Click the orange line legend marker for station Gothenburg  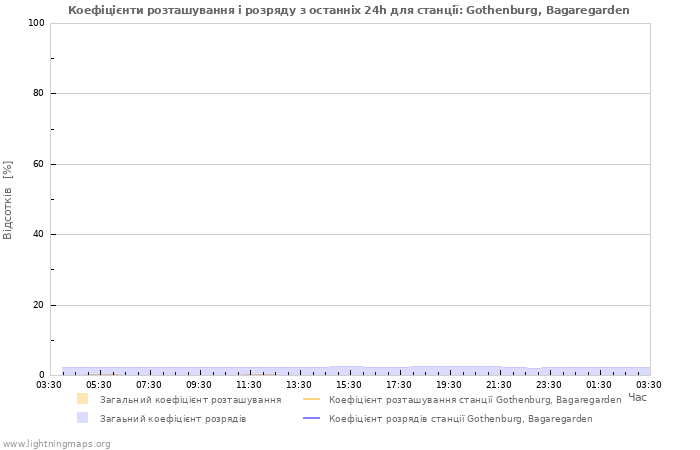tap(311, 399)
